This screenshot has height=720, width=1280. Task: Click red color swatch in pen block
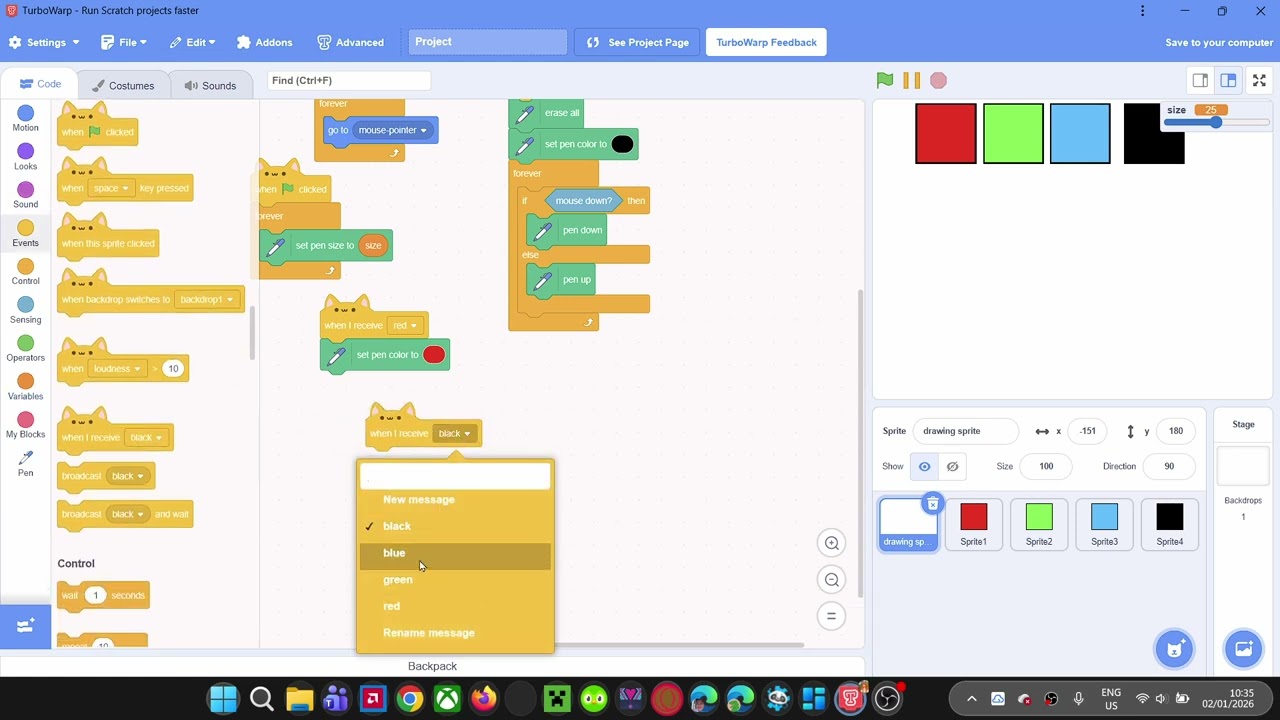(434, 355)
